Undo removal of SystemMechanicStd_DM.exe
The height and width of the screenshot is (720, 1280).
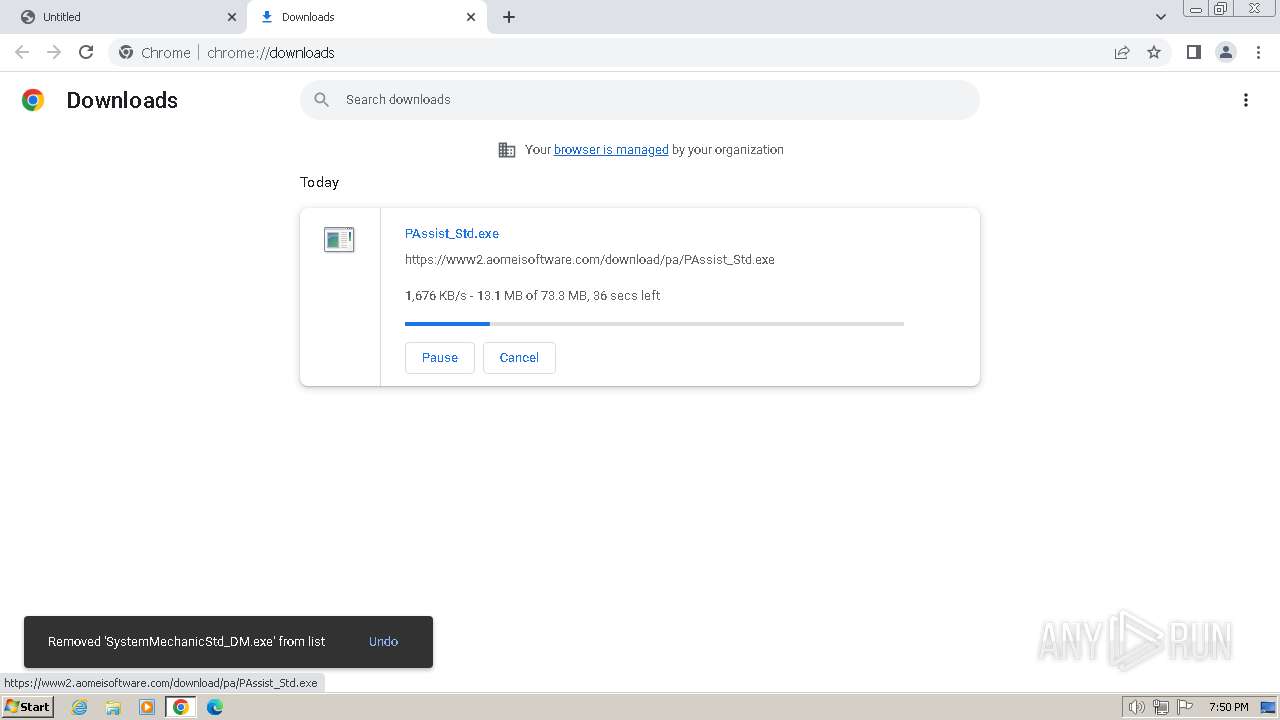coord(383,642)
